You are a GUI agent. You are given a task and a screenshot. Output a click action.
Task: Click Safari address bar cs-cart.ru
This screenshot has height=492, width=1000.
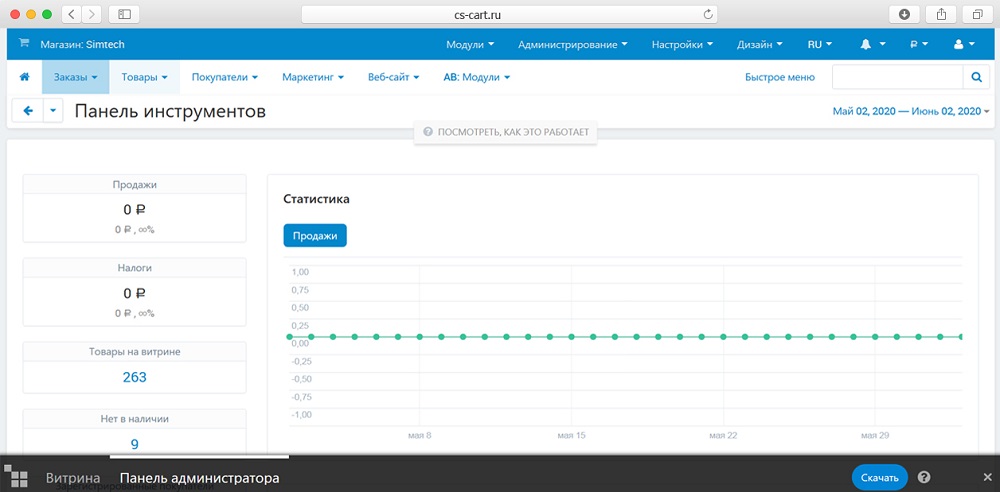pos(510,14)
